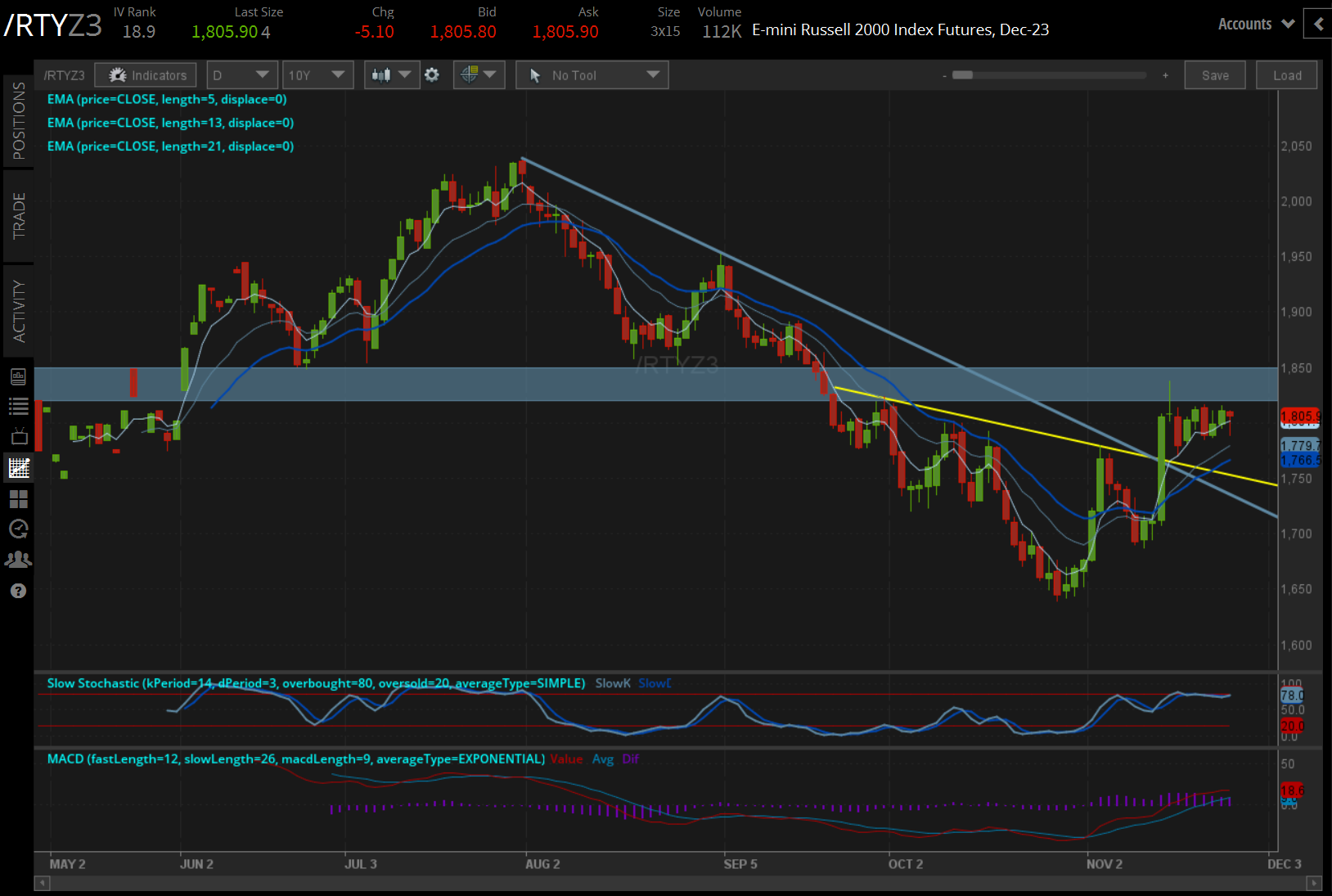The width and height of the screenshot is (1332, 896).
Task: Click the help question mark icon
Action: (18, 591)
